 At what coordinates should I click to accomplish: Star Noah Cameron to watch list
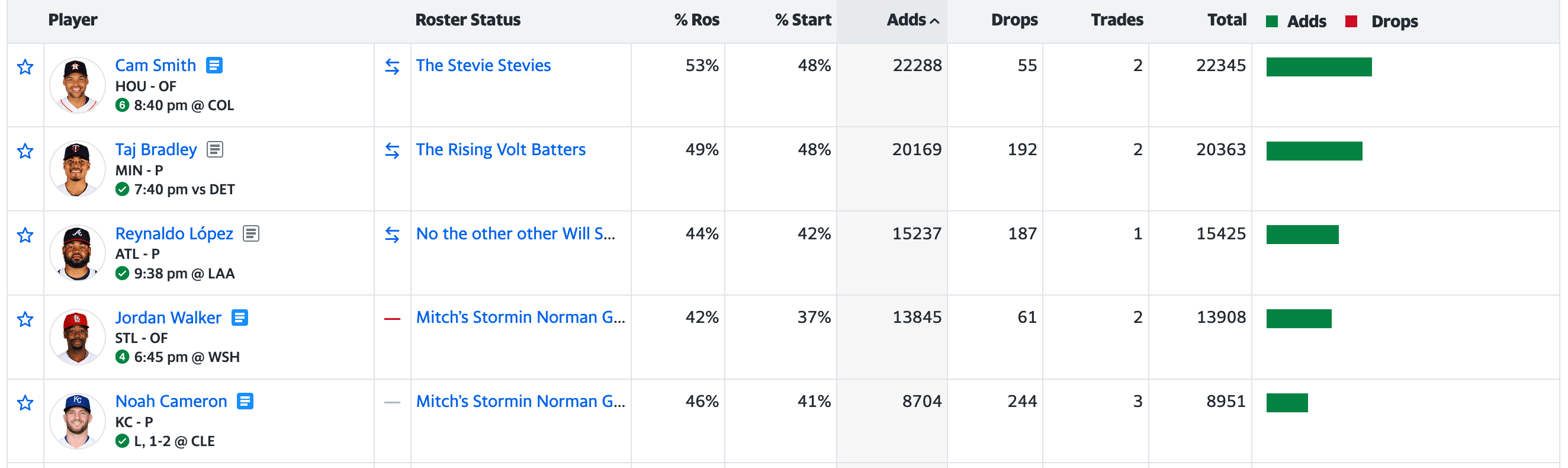pos(25,403)
